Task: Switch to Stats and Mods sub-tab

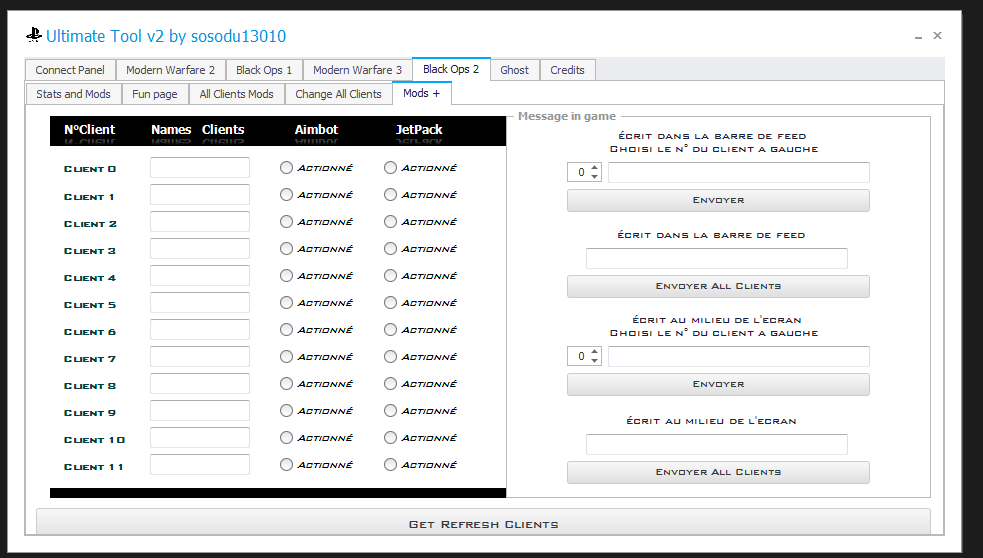Action: point(73,93)
